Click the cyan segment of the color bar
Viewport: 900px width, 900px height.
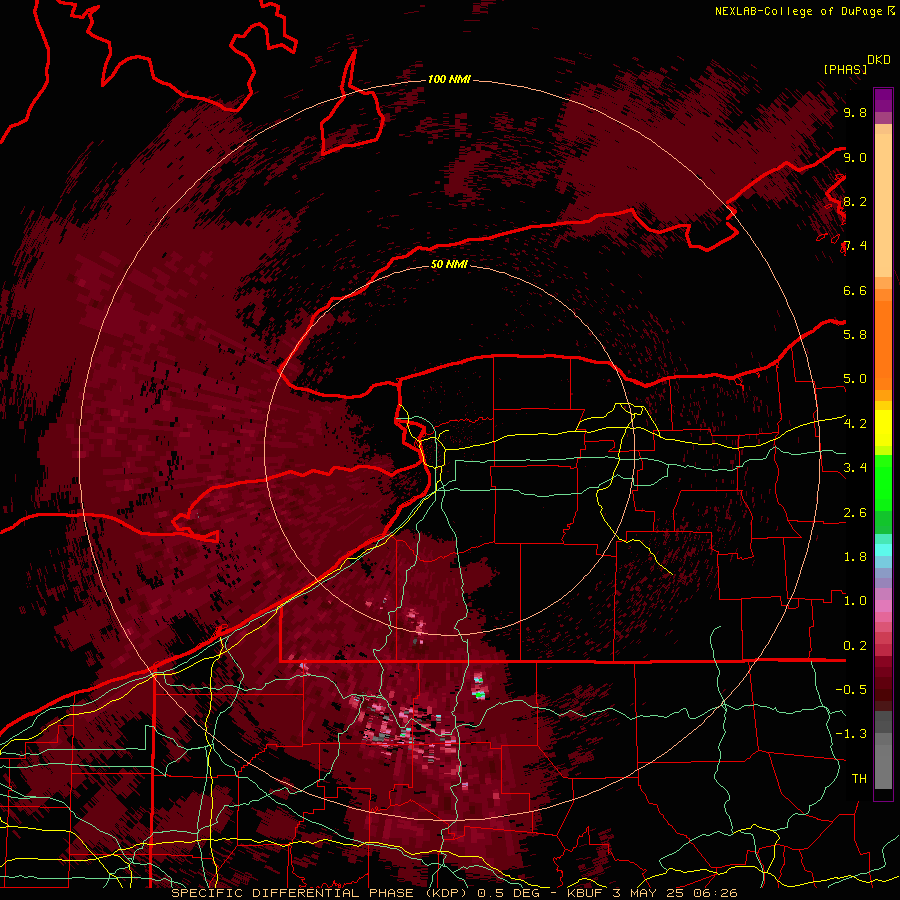coord(883,550)
